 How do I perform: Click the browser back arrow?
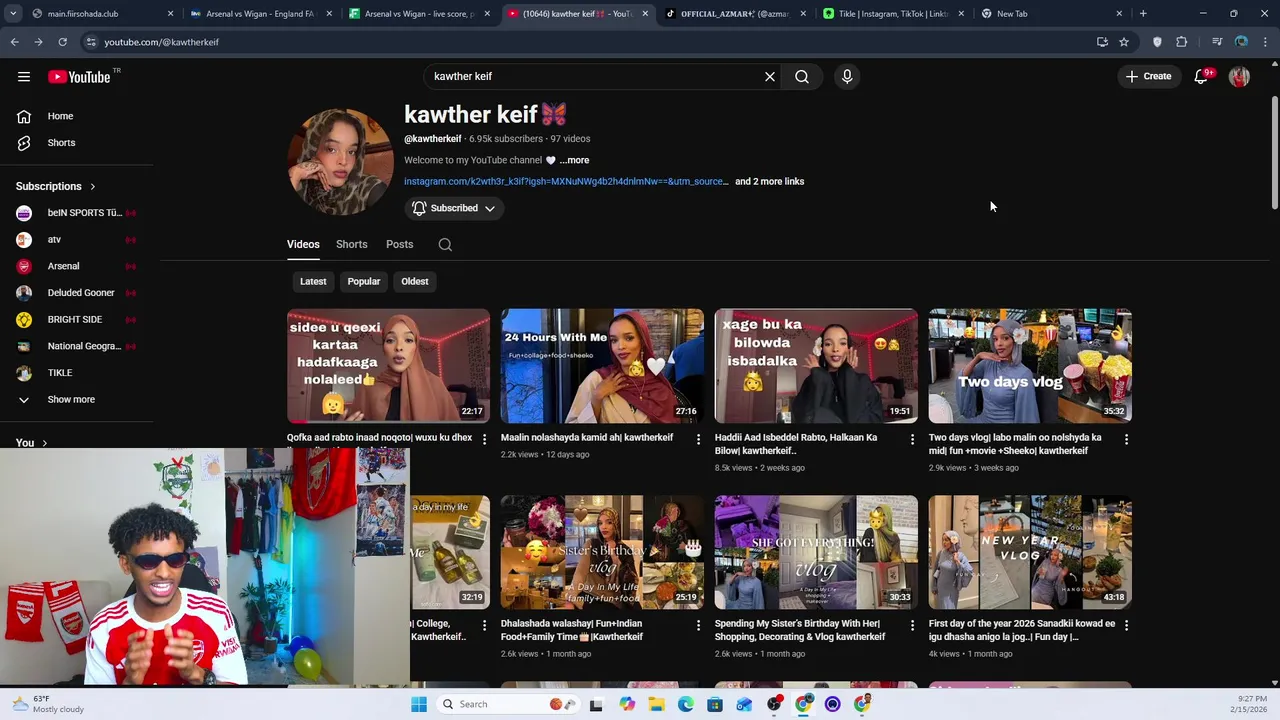coord(14,42)
